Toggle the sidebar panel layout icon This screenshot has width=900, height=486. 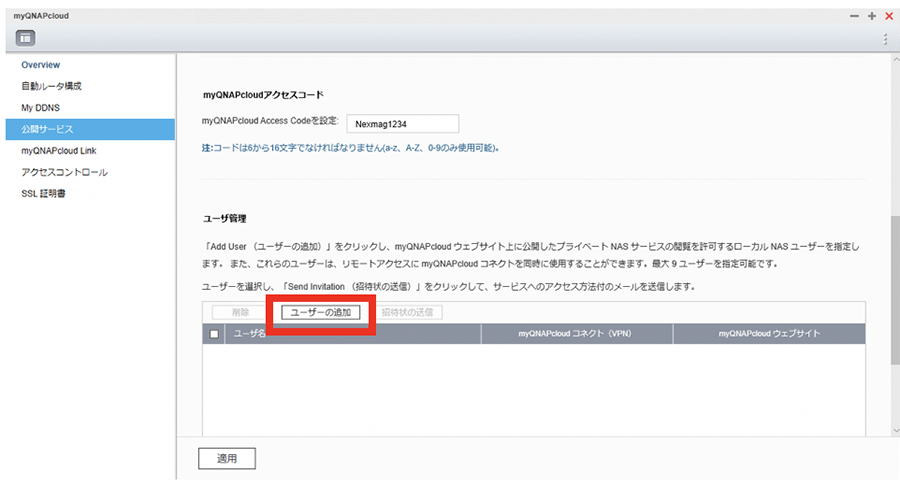[x=25, y=38]
